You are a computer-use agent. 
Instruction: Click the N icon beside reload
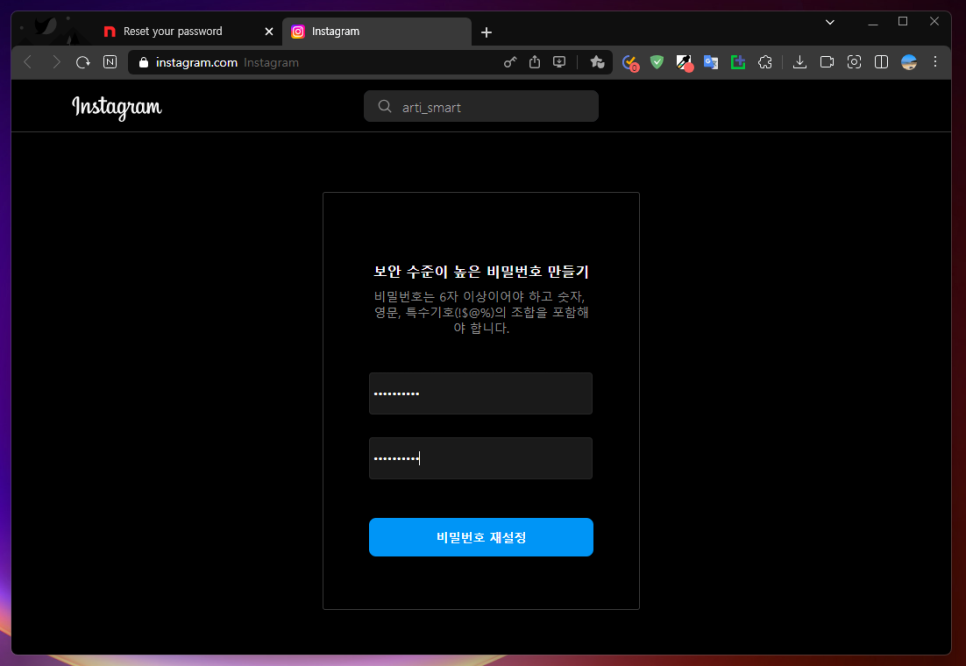(110, 62)
